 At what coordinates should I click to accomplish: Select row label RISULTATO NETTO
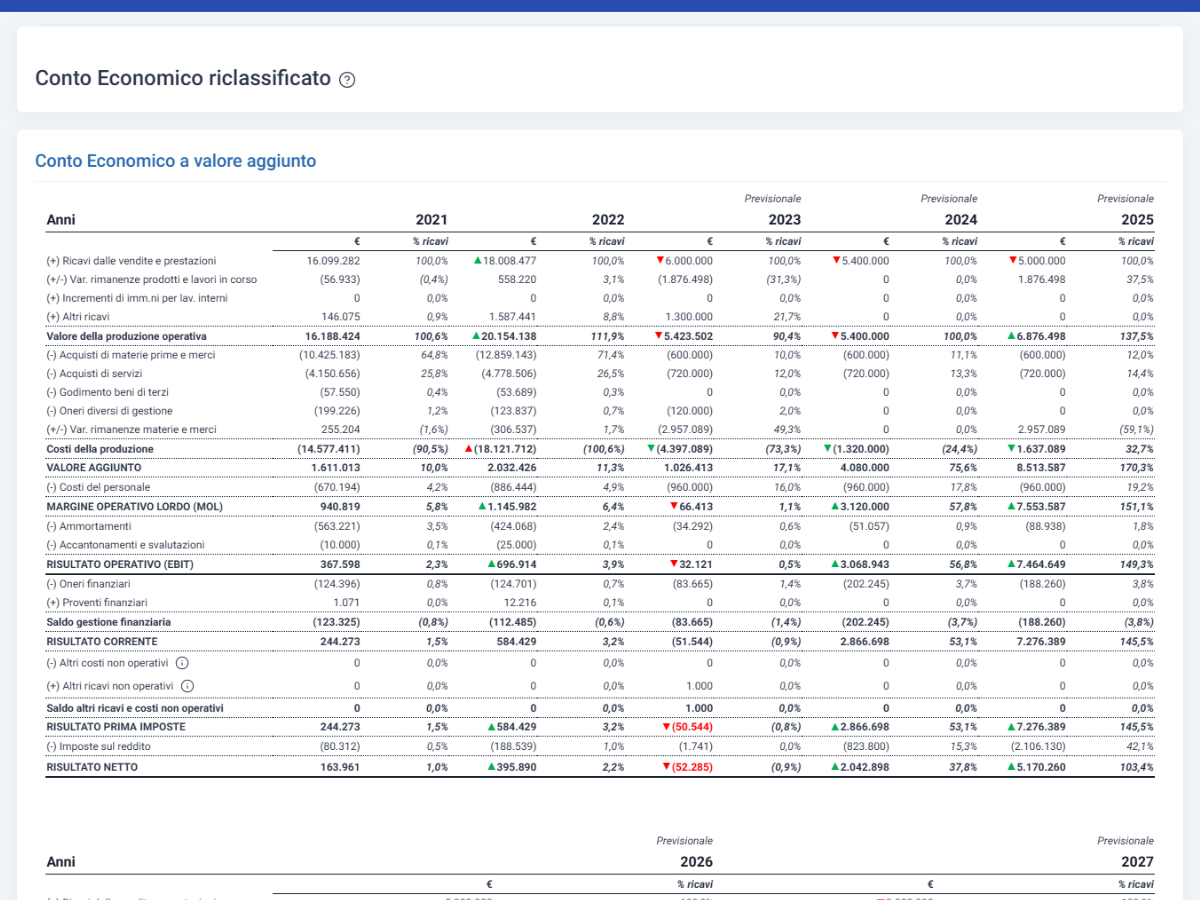pyautogui.click(x=92, y=767)
